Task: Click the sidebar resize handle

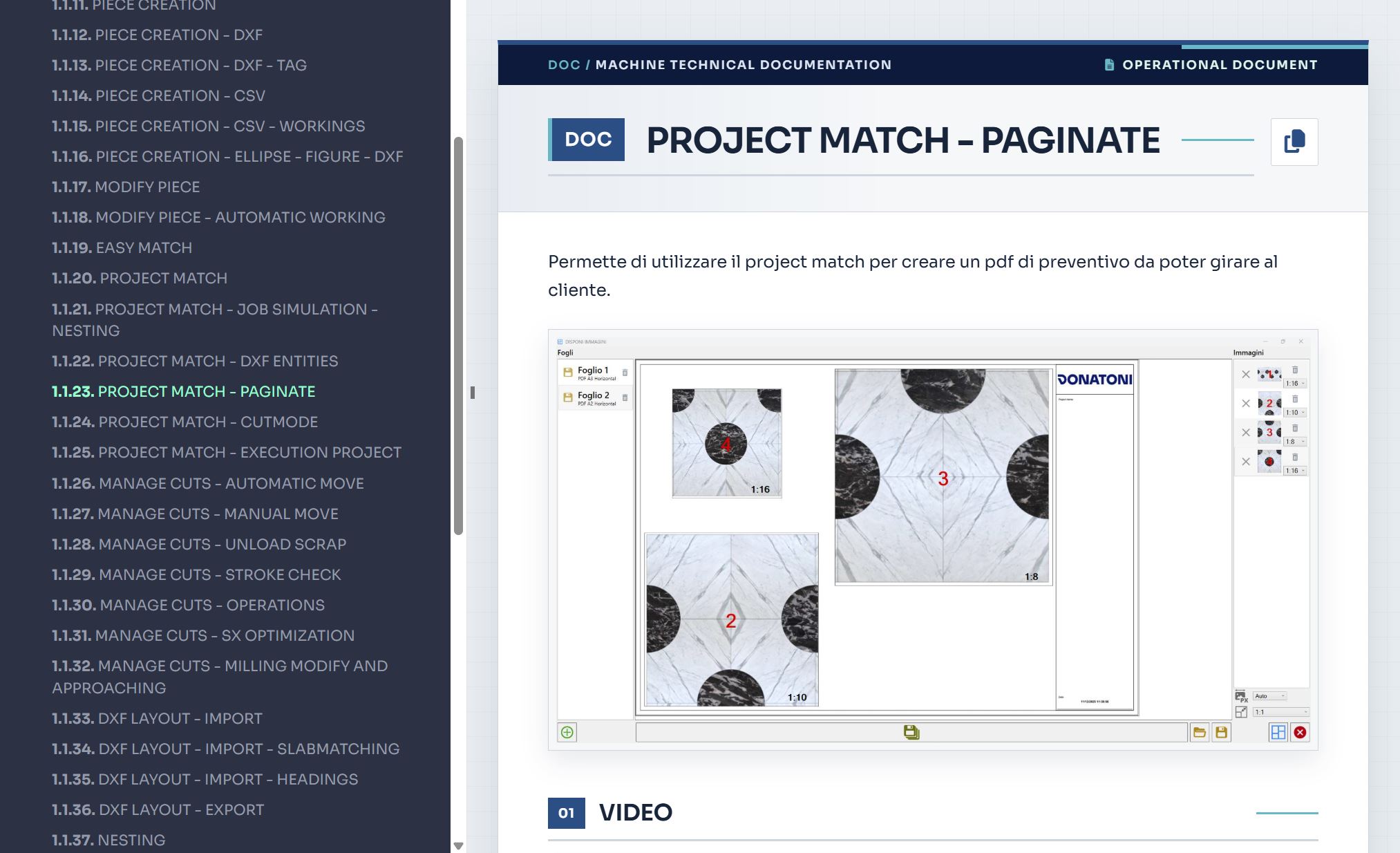Action: tap(473, 393)
